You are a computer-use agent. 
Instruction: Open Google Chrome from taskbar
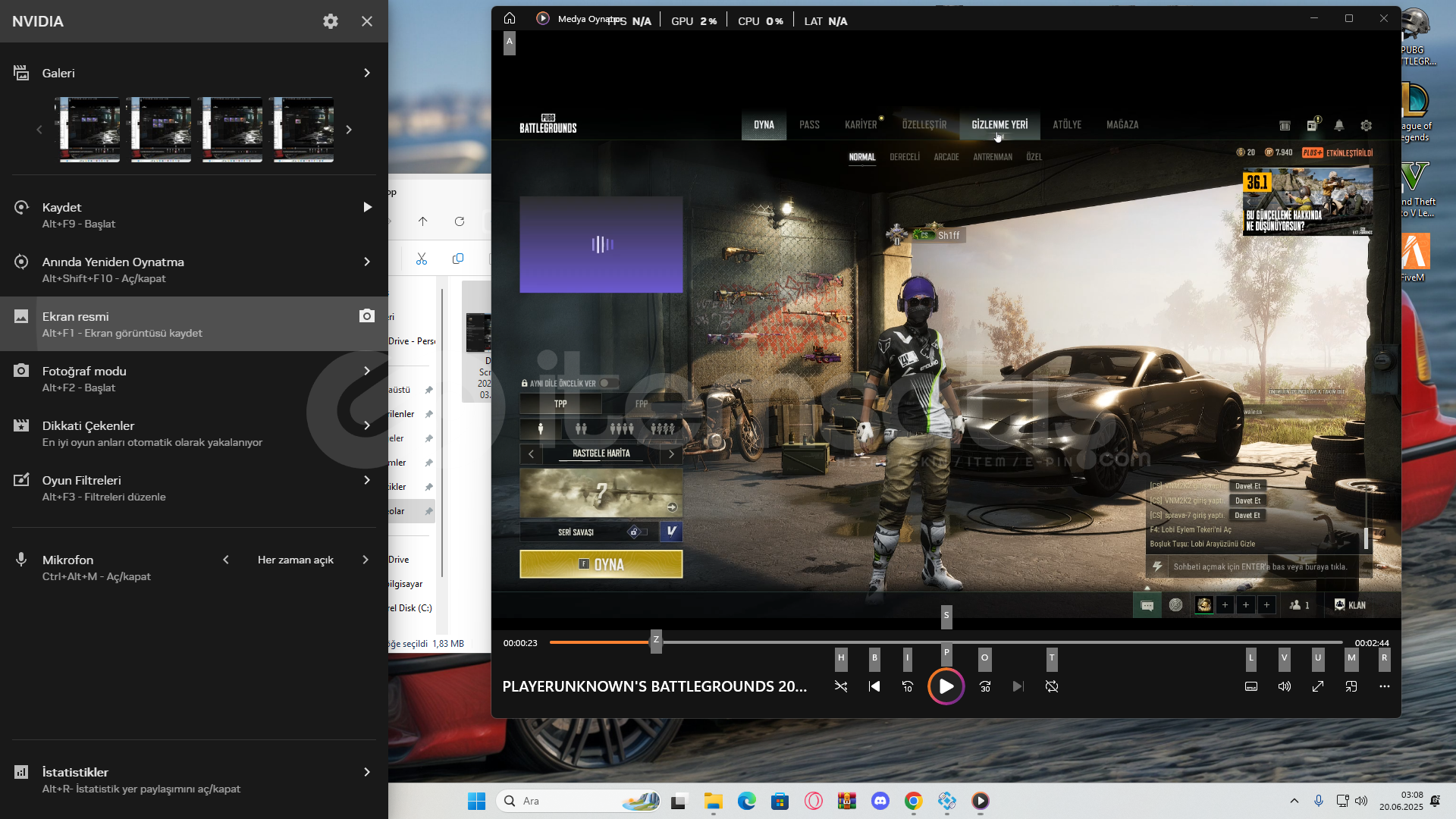pyautogui.click(x=914, y=801)
